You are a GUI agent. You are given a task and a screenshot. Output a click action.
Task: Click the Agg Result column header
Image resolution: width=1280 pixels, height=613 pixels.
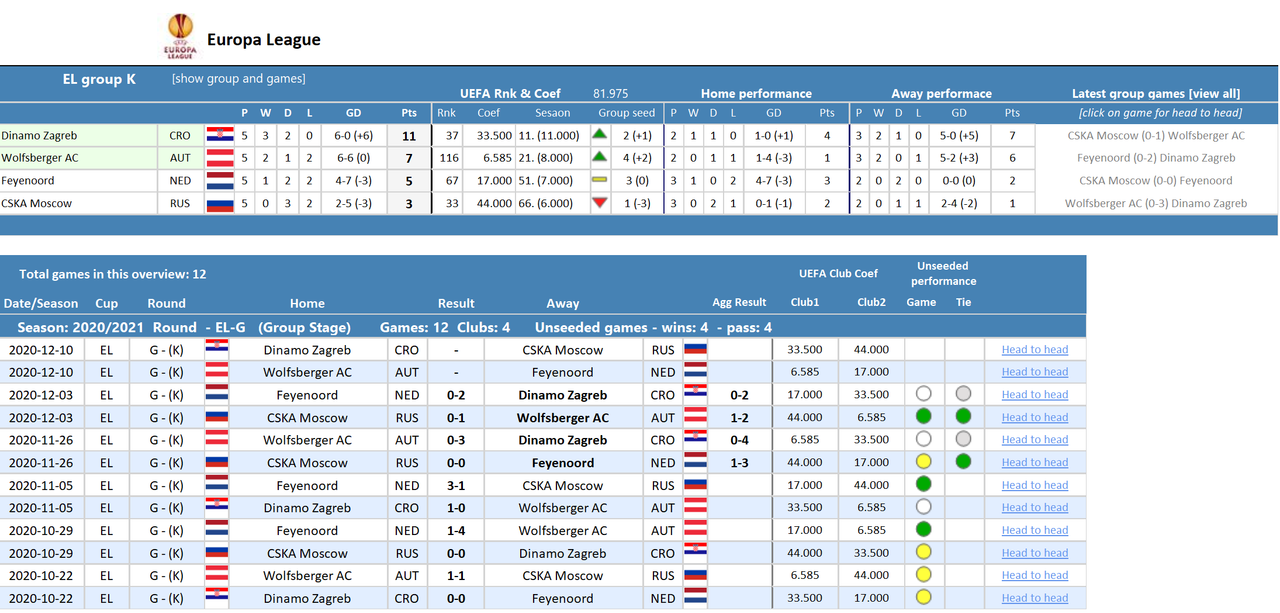coord(739,302)
